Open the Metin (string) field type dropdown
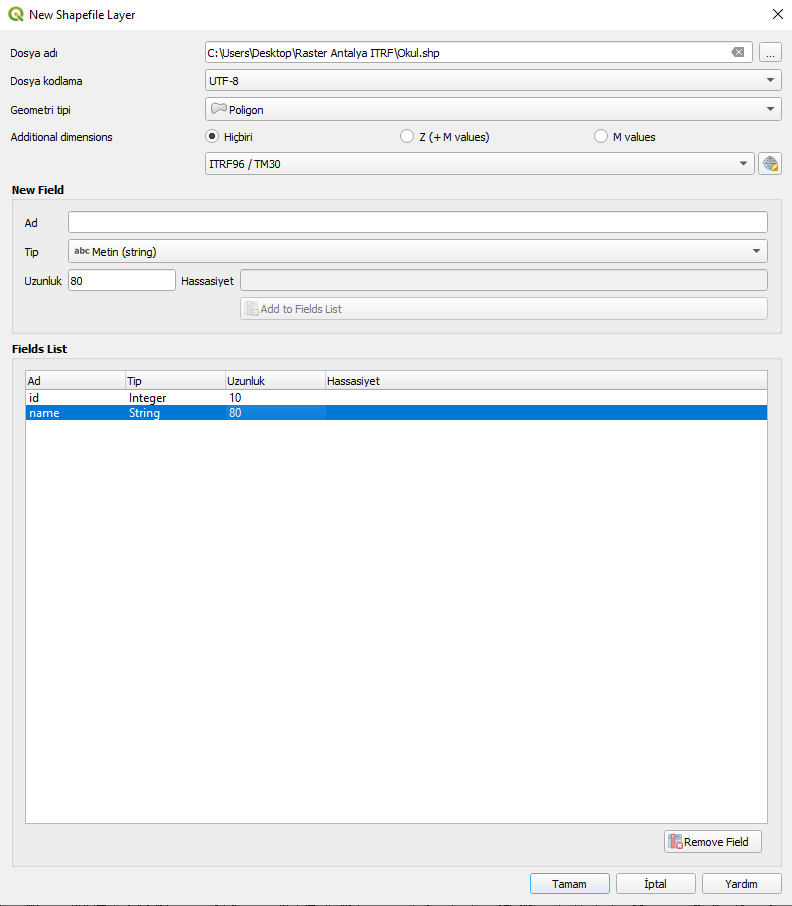 tap(418, 251)
